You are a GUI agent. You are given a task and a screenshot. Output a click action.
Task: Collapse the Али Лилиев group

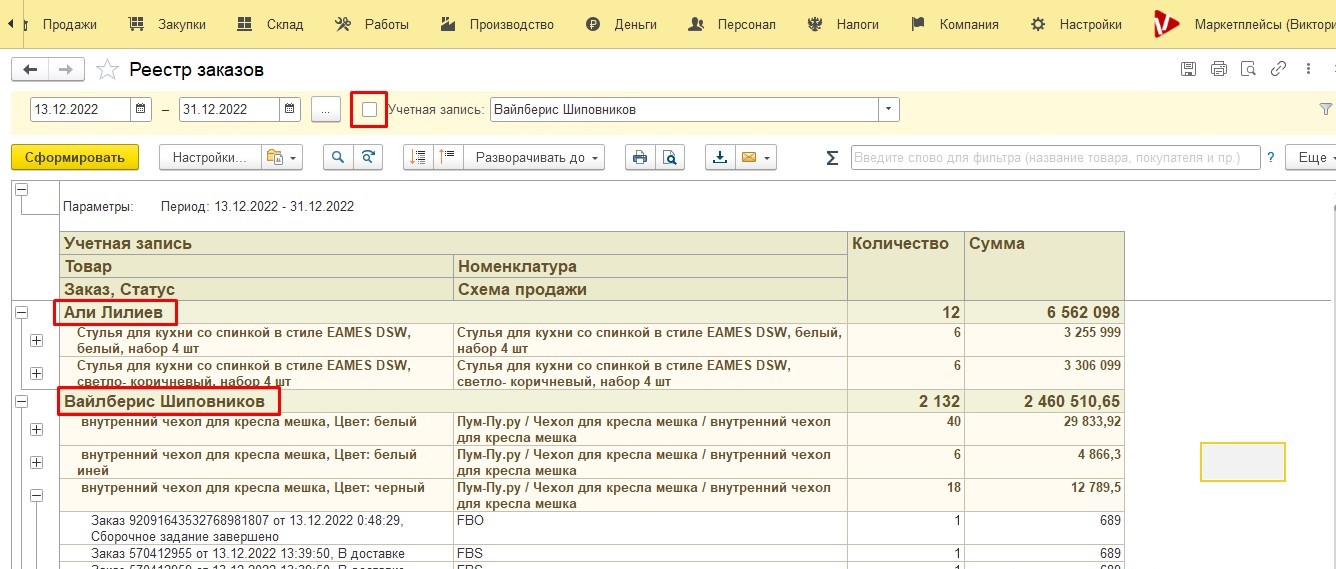pos(20,313)
